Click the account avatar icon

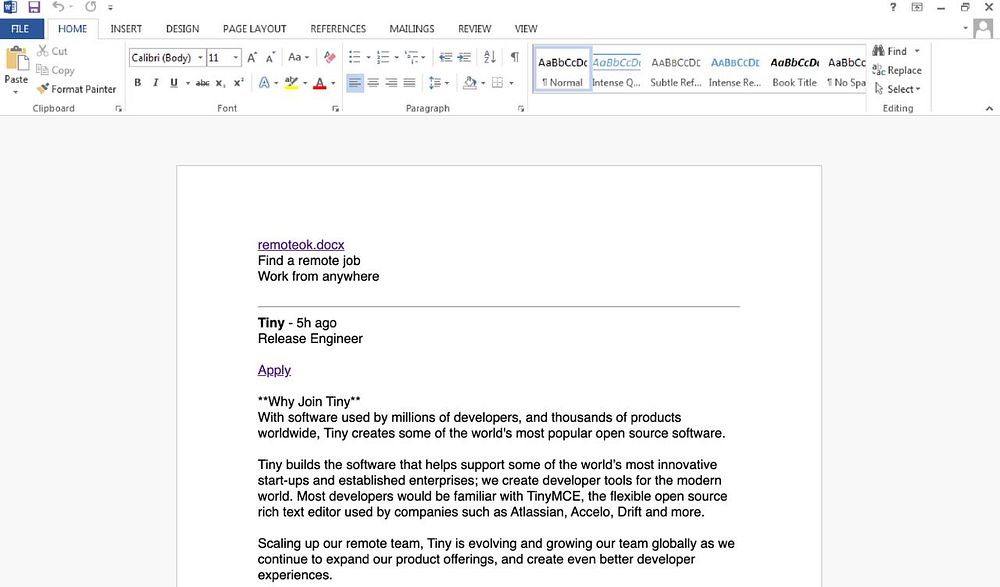click(x=983, y=28)
